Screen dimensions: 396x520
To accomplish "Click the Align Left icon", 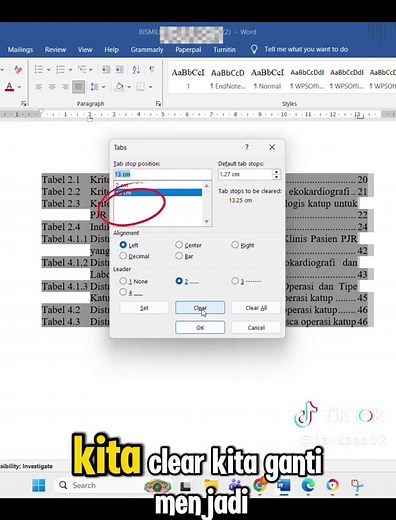I will click(39, 87).
